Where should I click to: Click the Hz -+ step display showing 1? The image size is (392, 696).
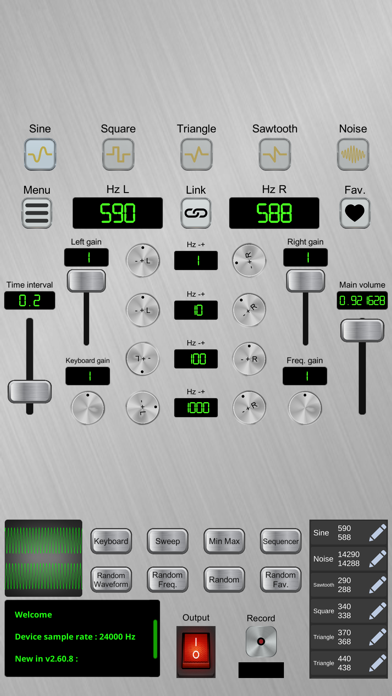tap(196, 261)
